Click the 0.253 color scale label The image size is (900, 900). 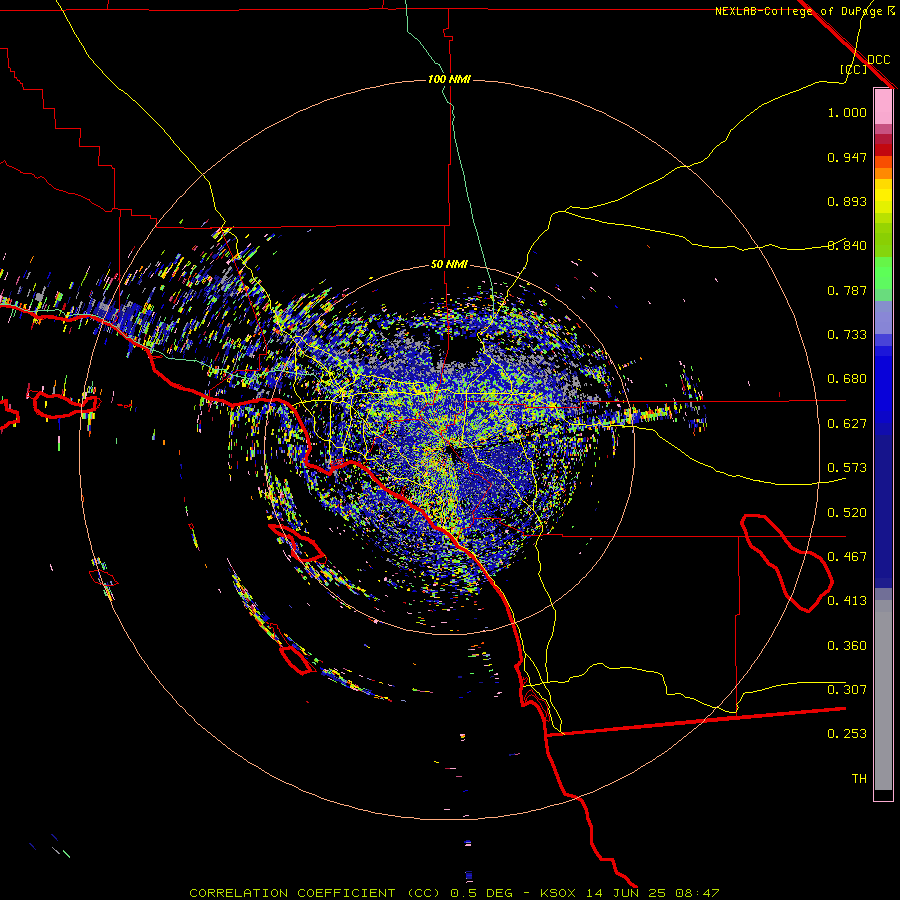(847, 734)
